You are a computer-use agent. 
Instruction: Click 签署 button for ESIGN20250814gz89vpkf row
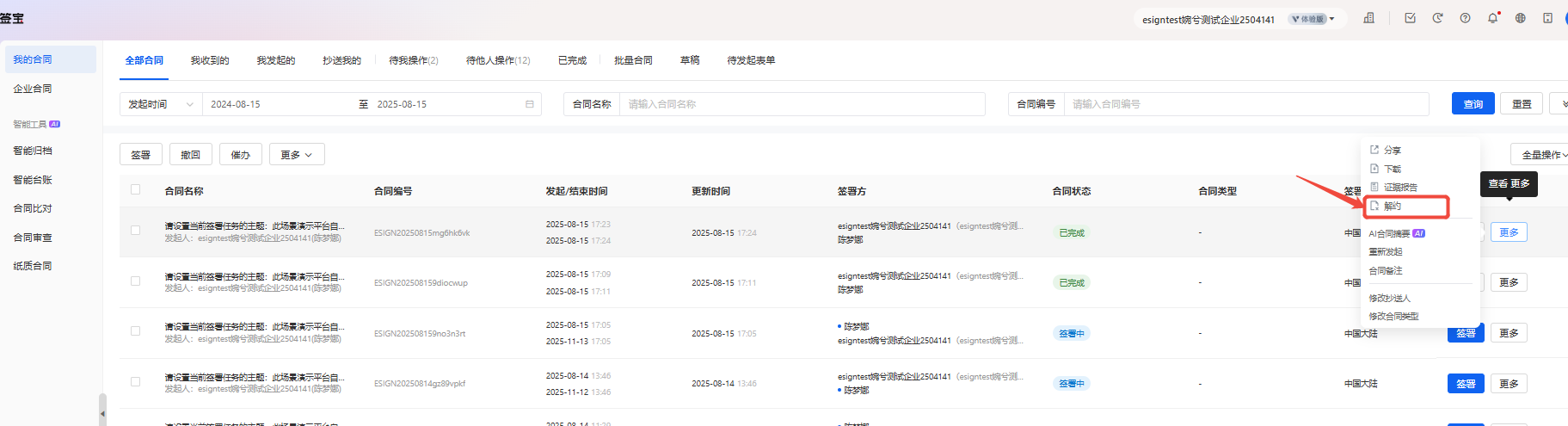click(x=1466, y=384)
